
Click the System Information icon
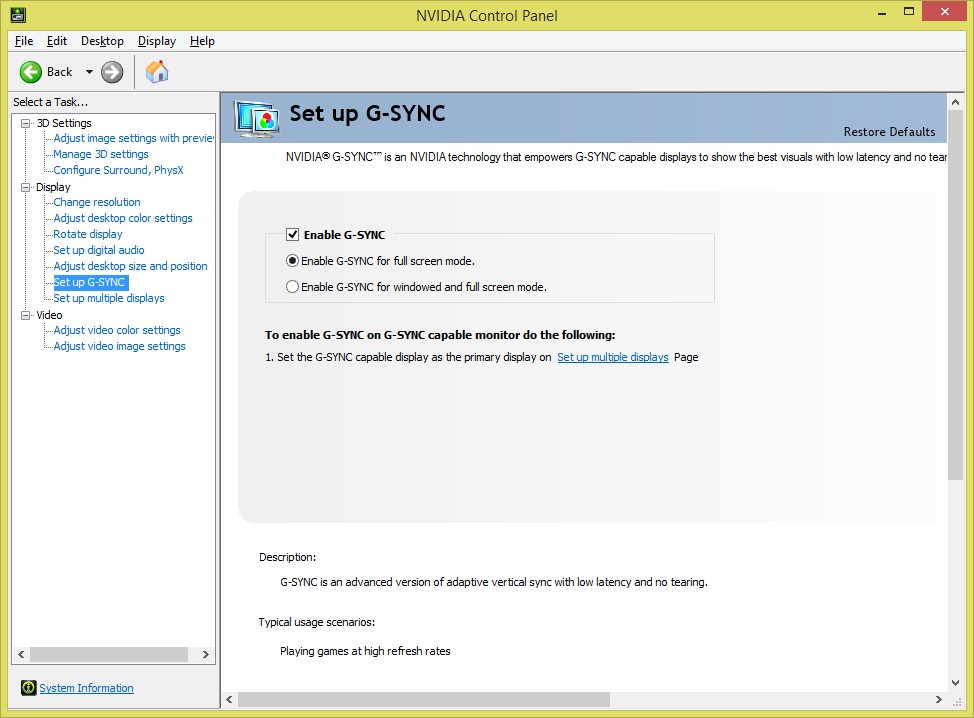tap(29, 688)
